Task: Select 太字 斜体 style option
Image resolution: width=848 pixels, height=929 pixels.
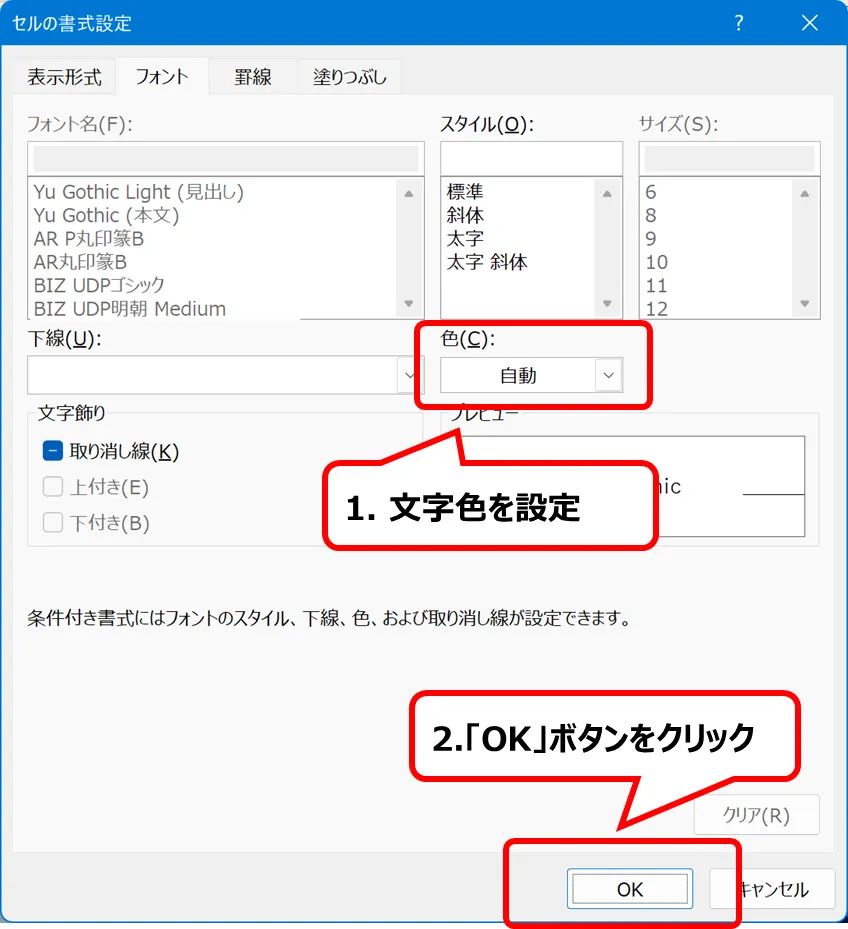Action: click(x=487, y=263)
